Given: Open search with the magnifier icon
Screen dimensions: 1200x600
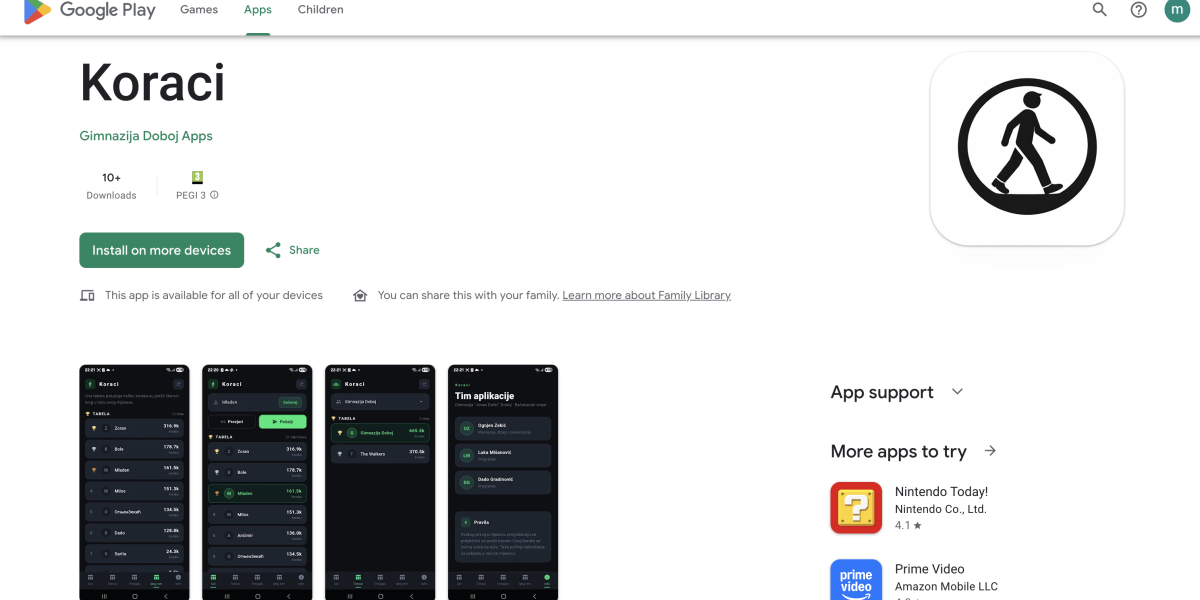Looking at the screenshot, I should 1099,10.
